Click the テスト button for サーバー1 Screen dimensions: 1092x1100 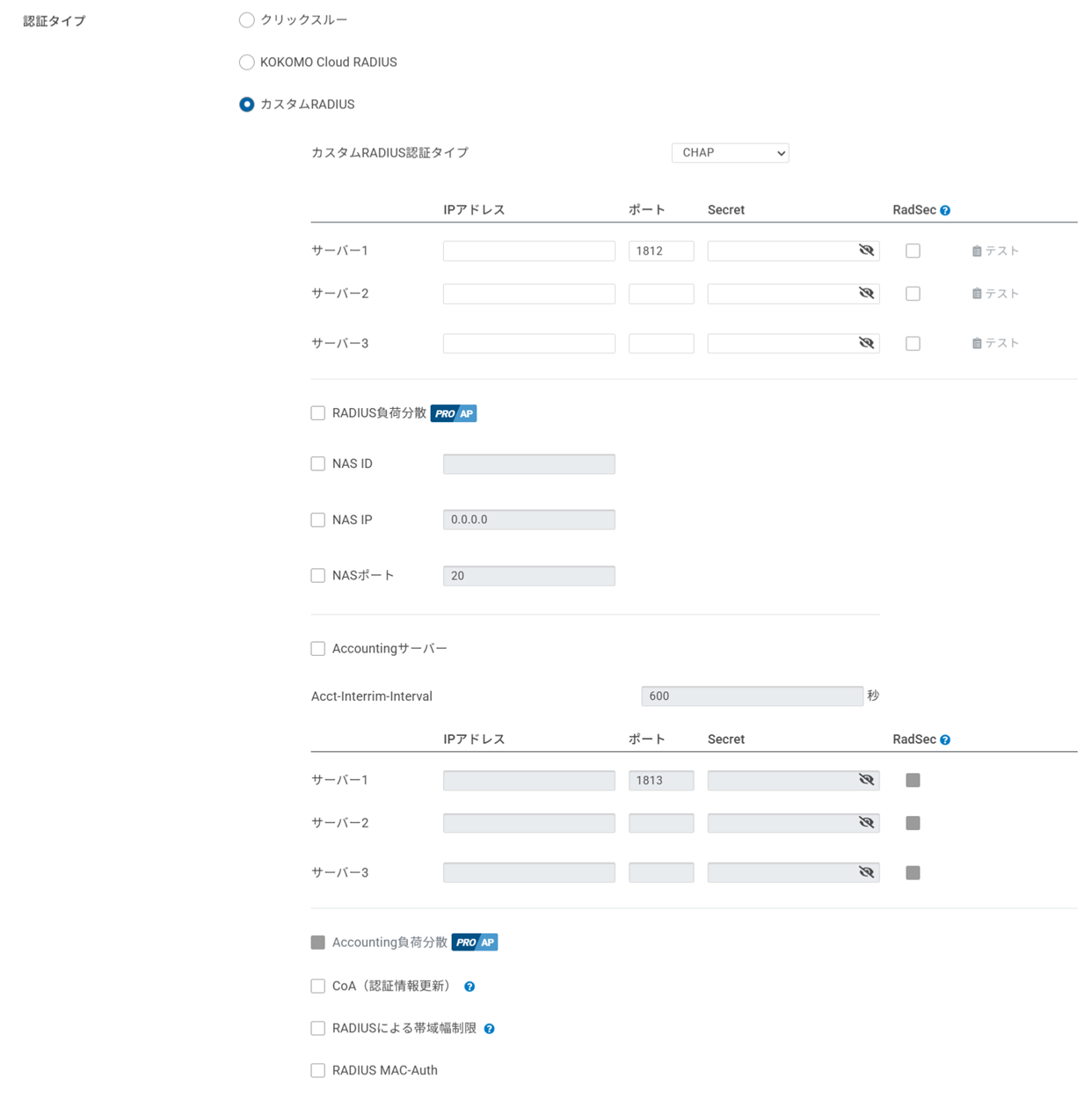pos(995,251)
